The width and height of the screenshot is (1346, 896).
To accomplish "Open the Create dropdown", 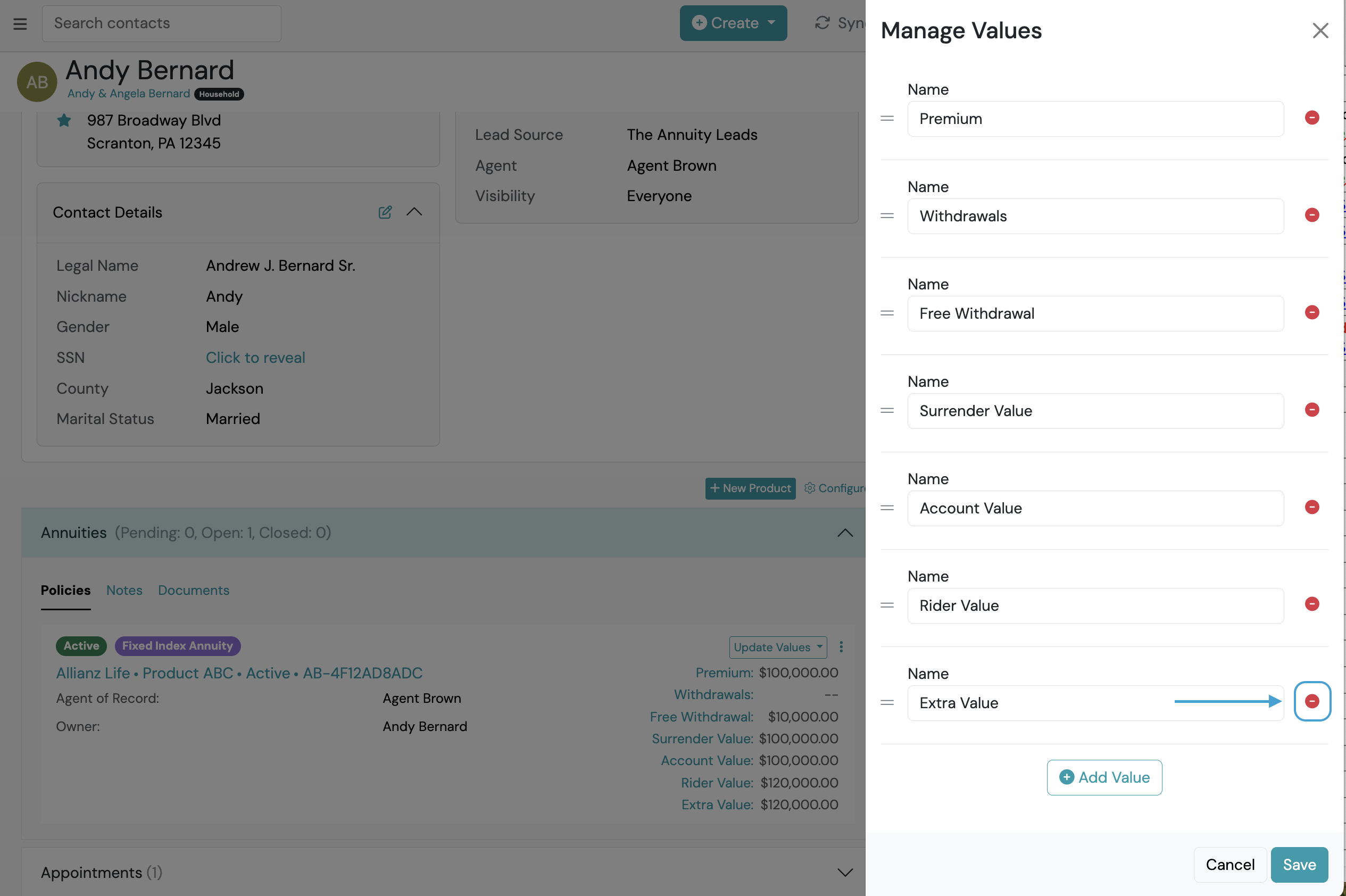I will click(733, 23).
